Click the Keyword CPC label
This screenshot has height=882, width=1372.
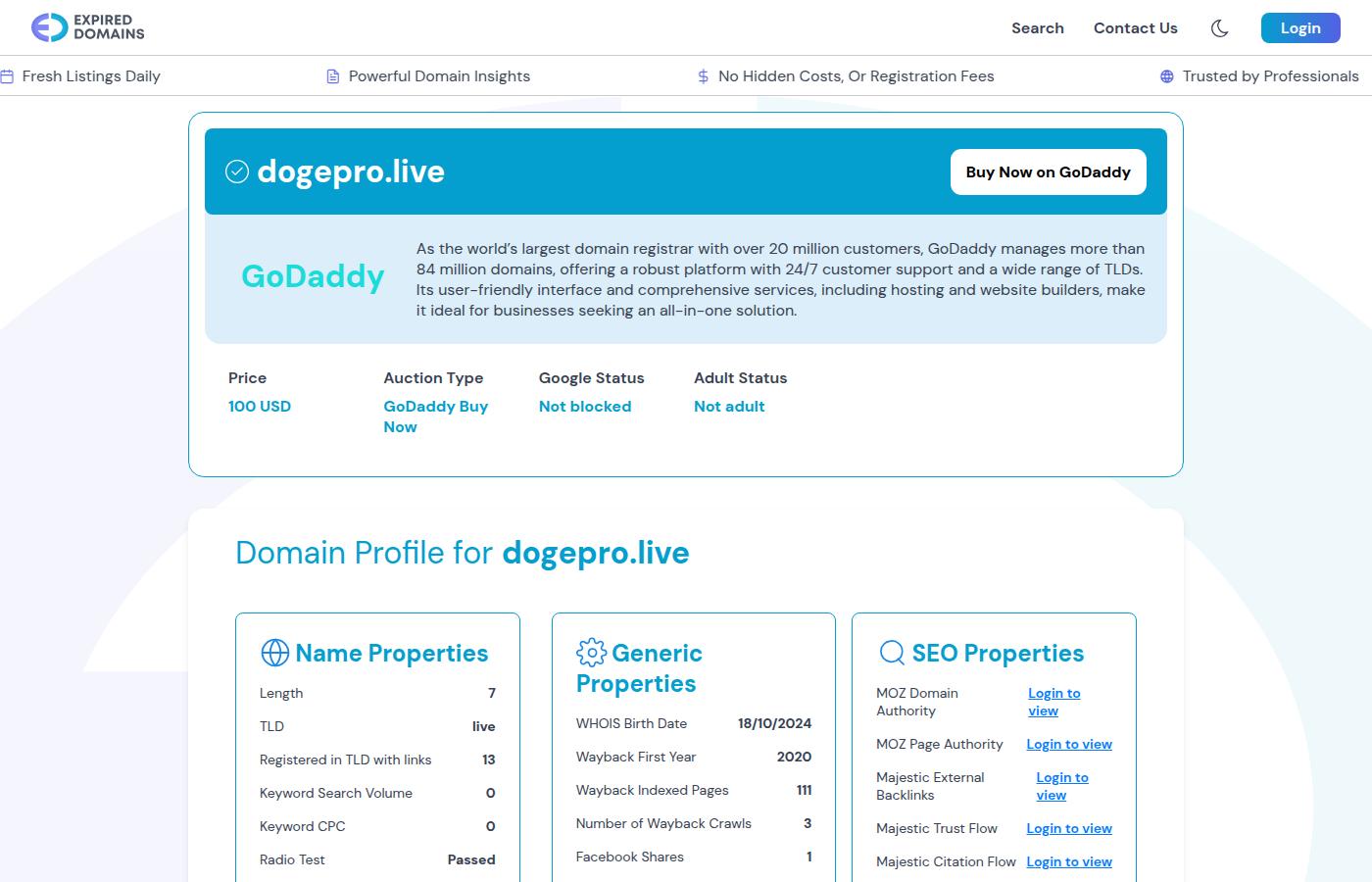point(302,827)
